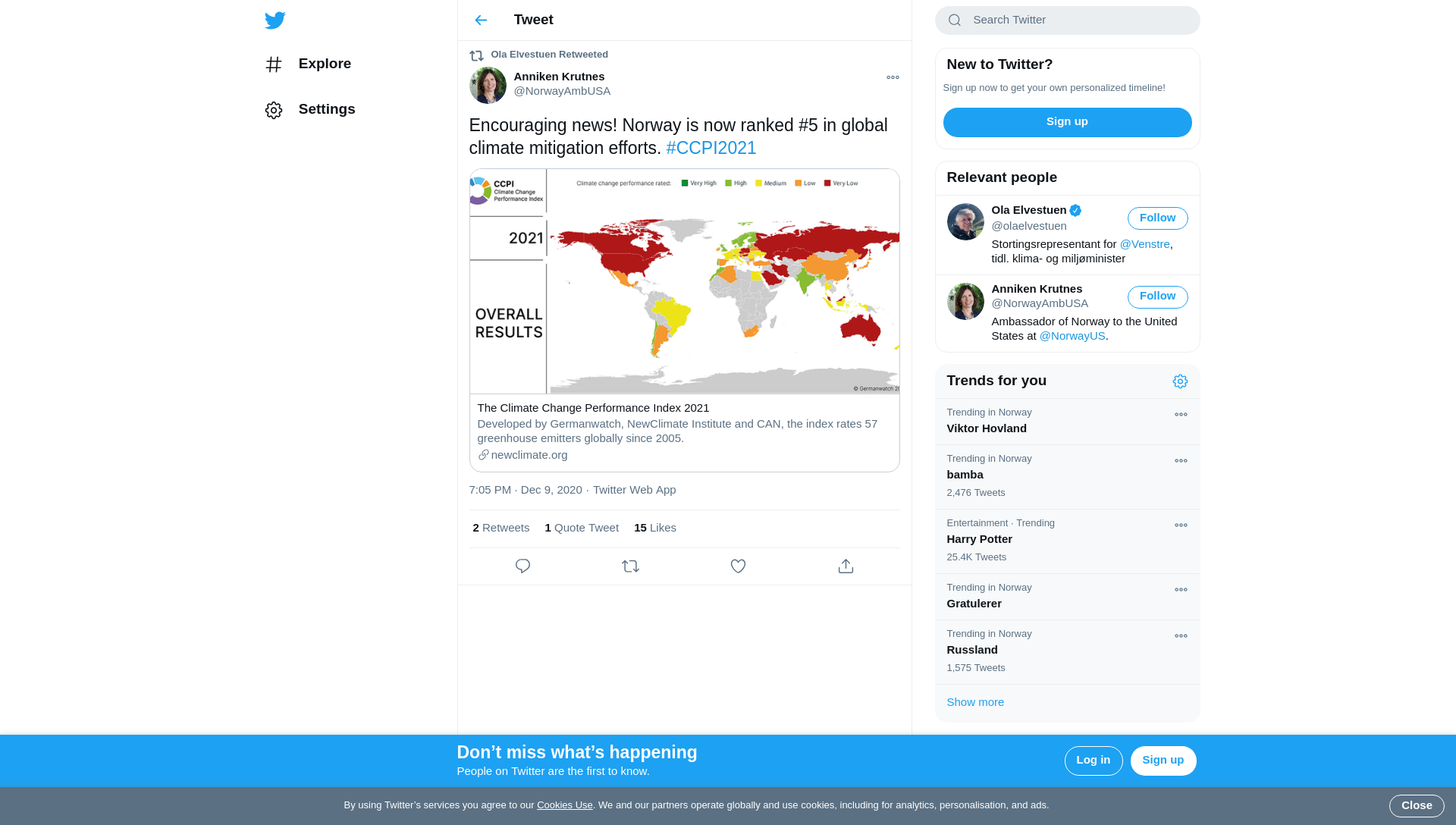Follow Ola Elvestuen
Viewport: 1456px width, 825px height.
point(1157,218)
